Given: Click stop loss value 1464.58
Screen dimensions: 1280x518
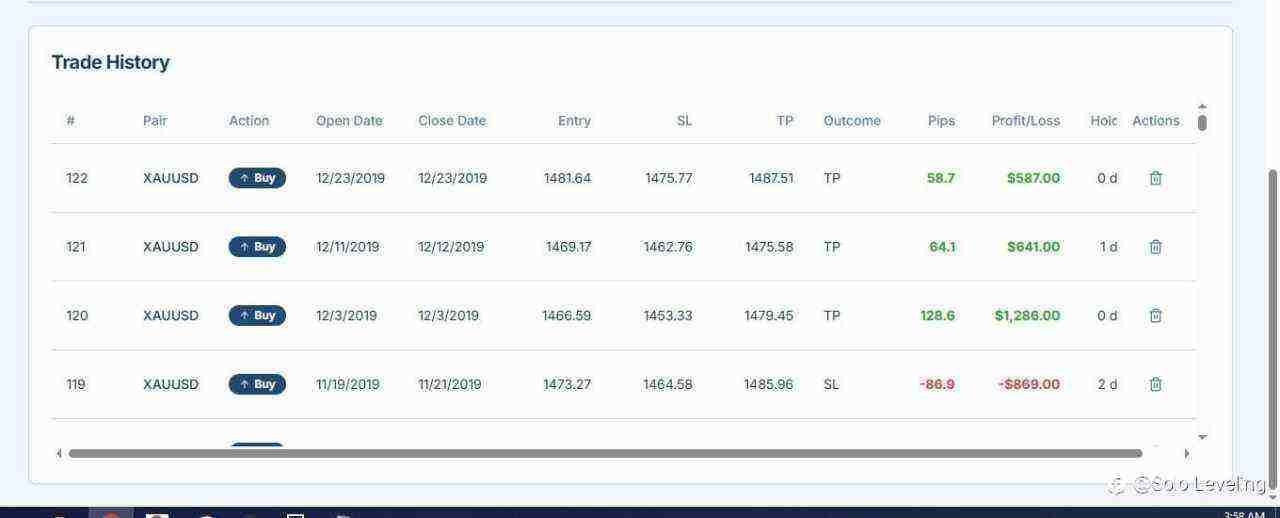Looking at the screenshot, I should point(668,384).
